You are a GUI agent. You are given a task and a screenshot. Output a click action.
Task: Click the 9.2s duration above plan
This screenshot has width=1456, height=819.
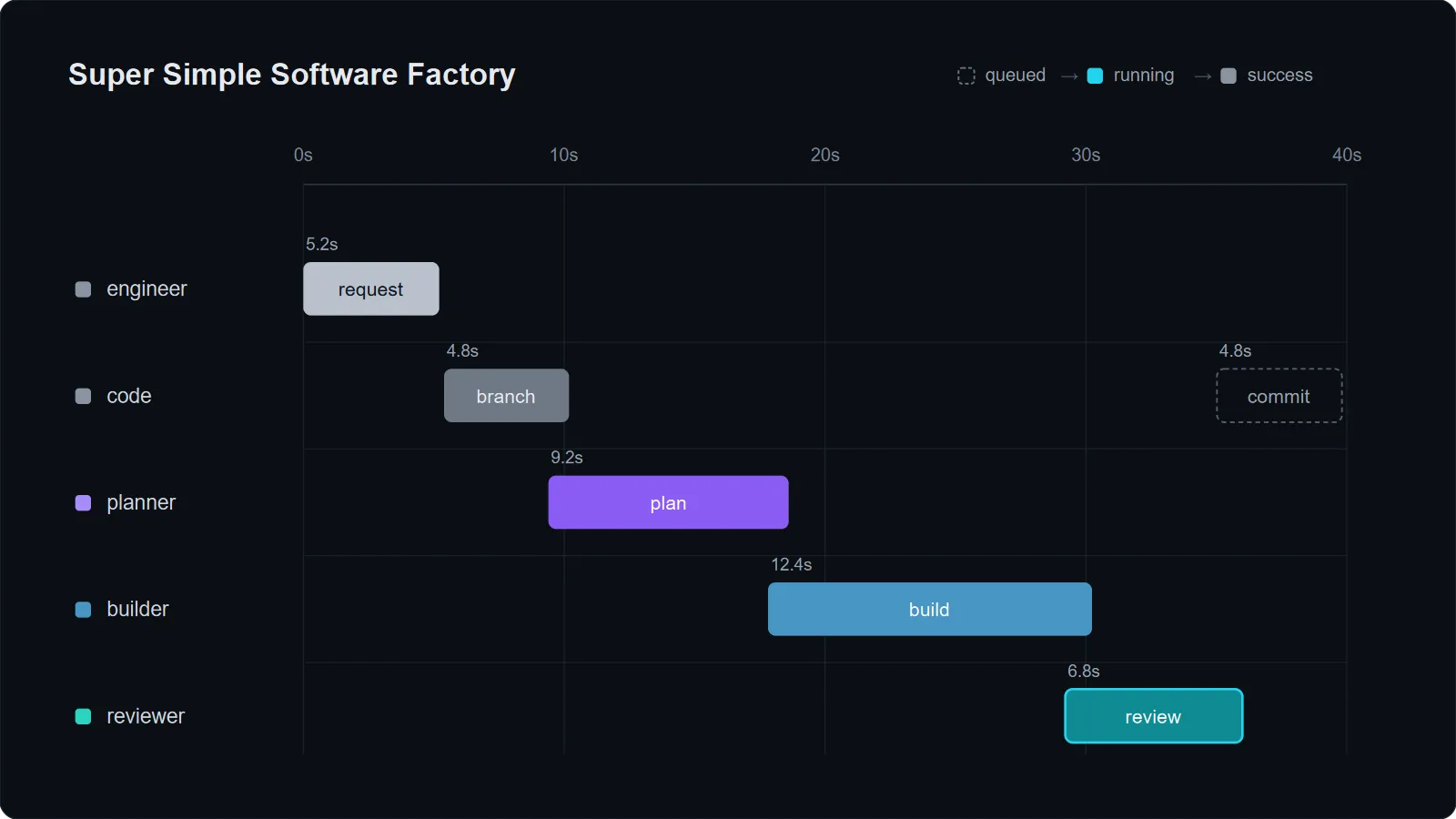pos(567,458)
